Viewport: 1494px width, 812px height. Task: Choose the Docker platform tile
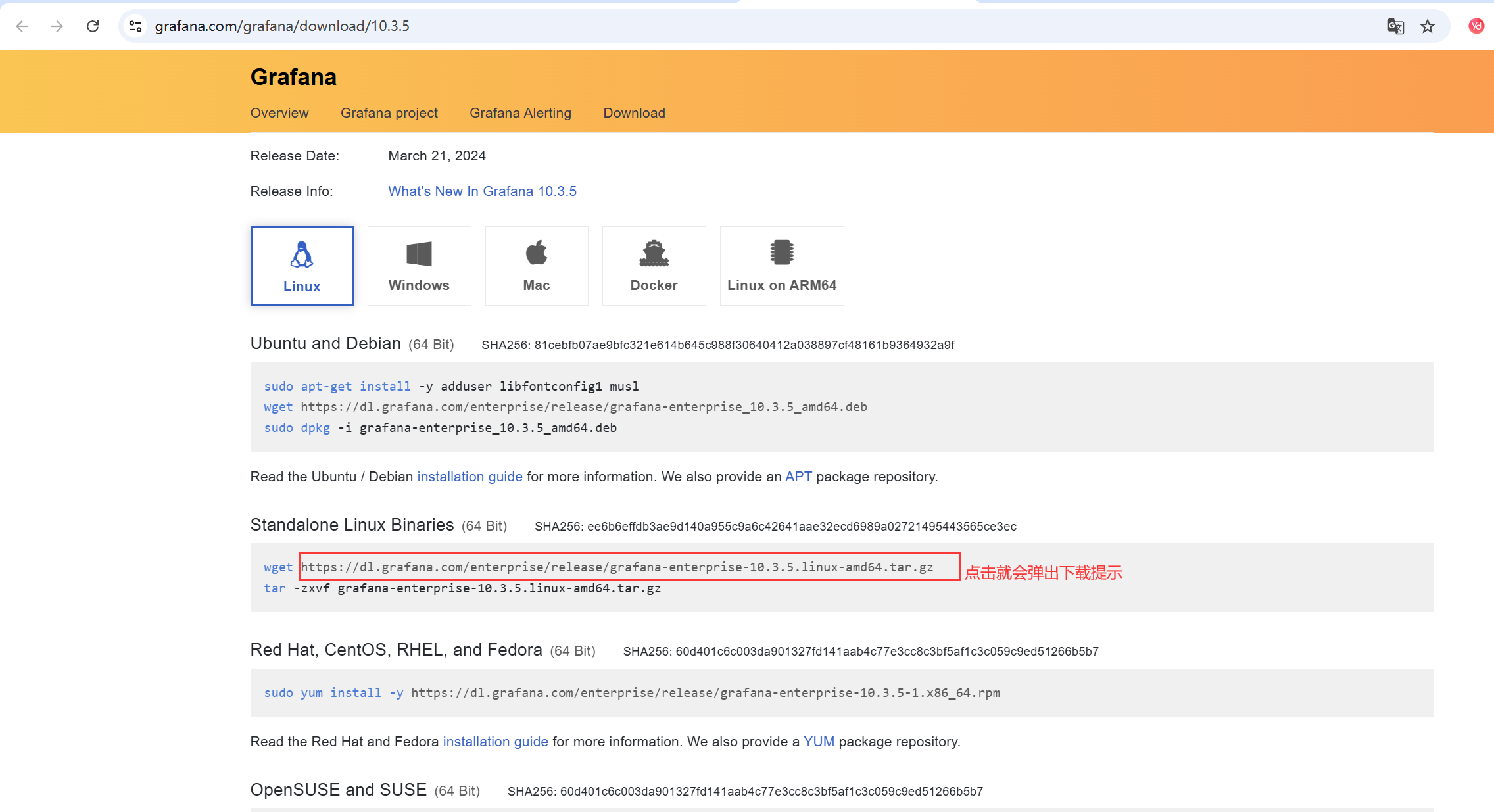[654, 266]
